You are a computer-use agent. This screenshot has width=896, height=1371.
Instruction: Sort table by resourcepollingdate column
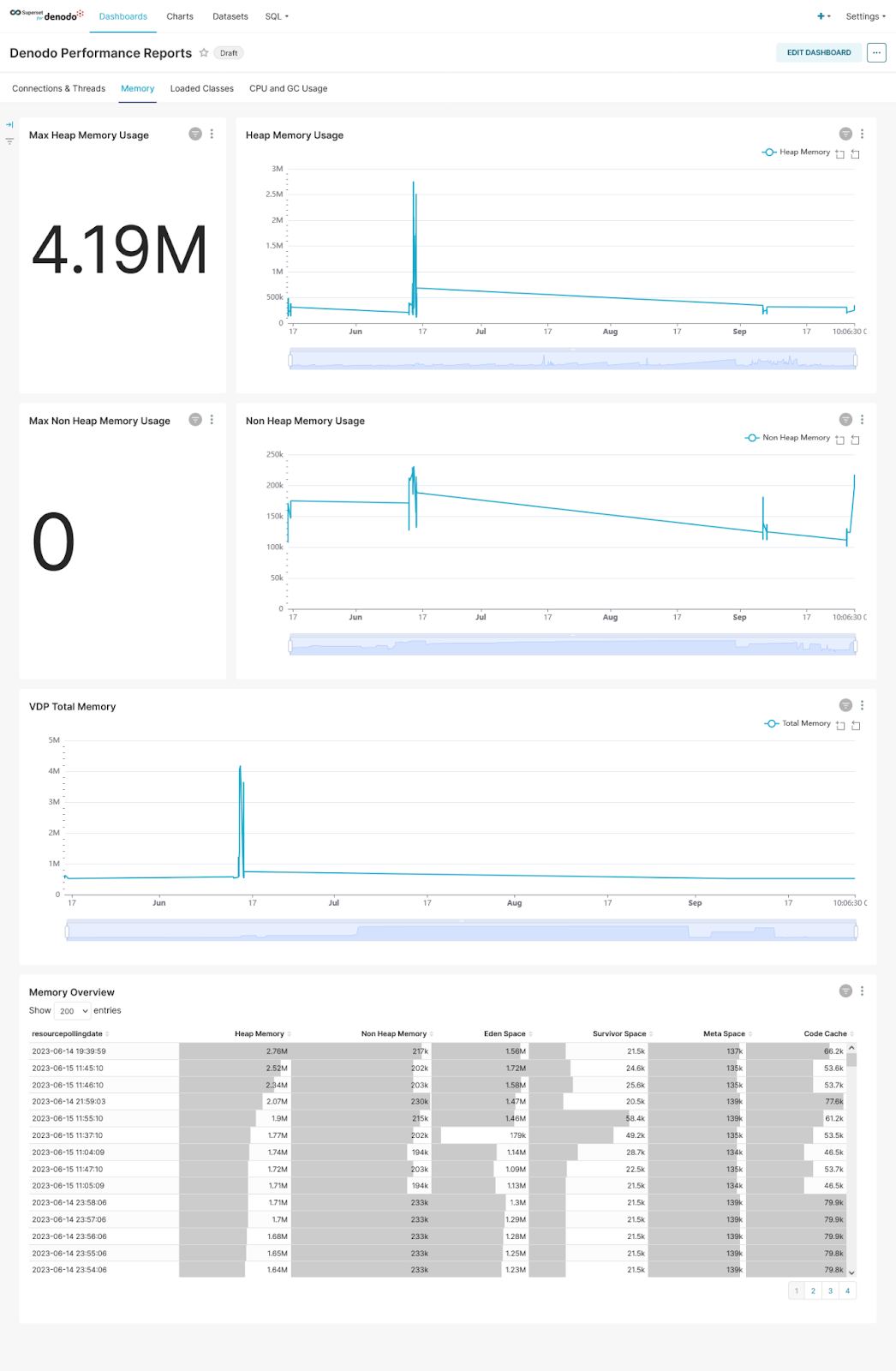[x=70, y=1034]
